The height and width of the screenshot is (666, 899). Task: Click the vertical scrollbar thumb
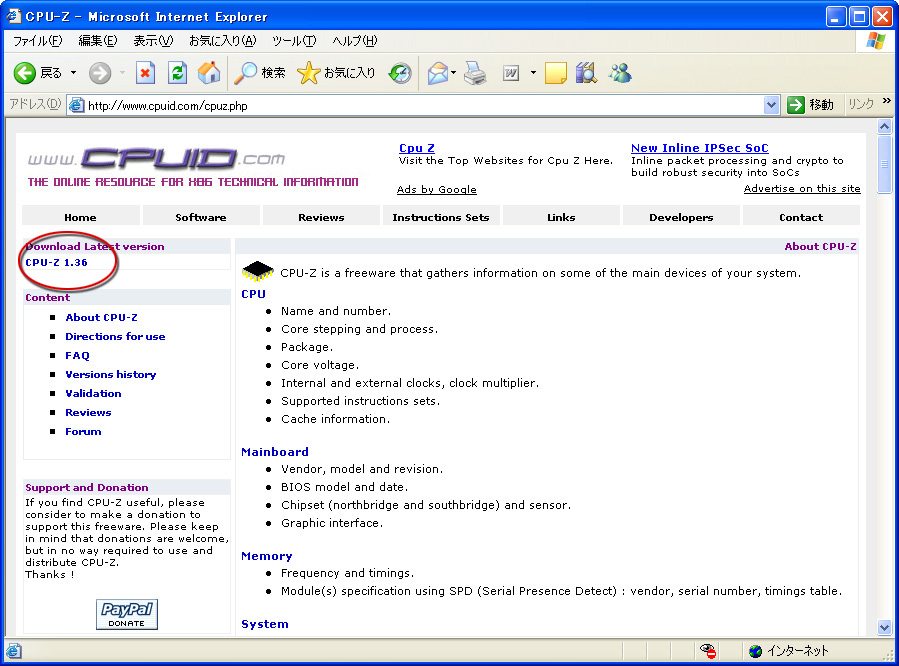885,164
